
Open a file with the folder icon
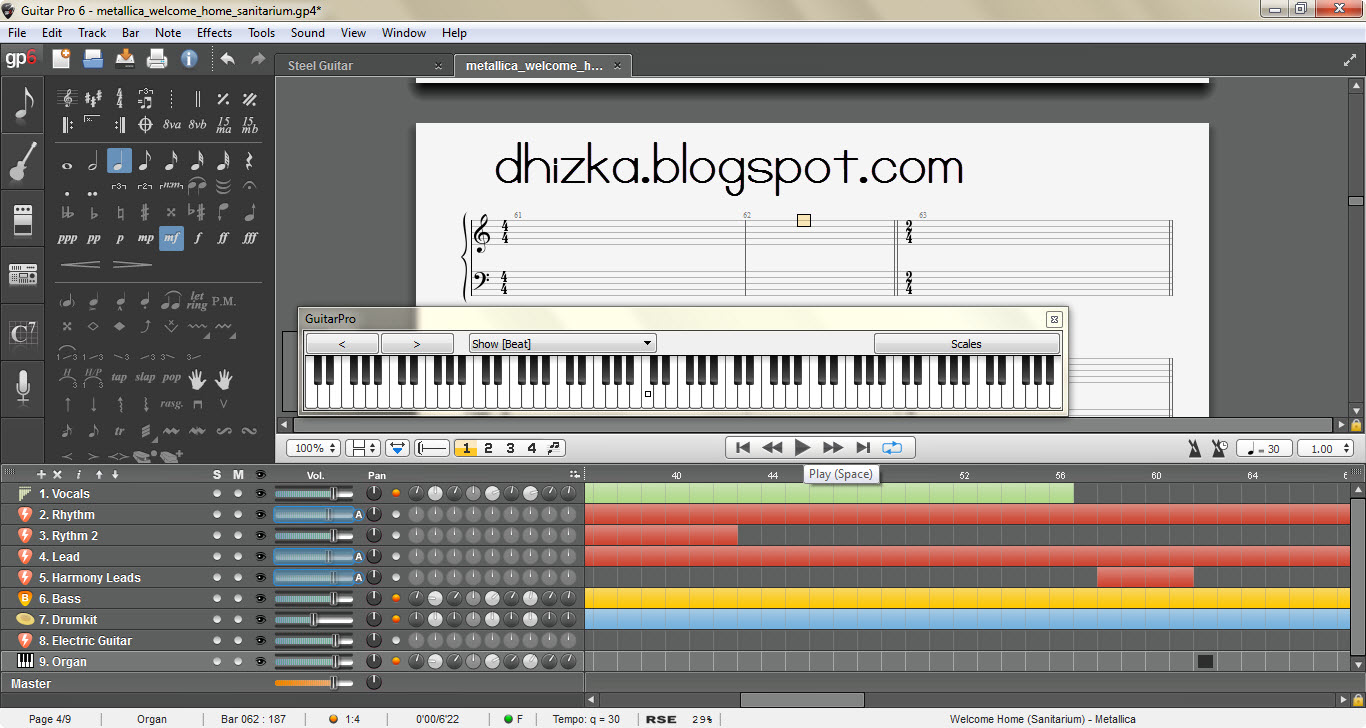click(93, 59)
